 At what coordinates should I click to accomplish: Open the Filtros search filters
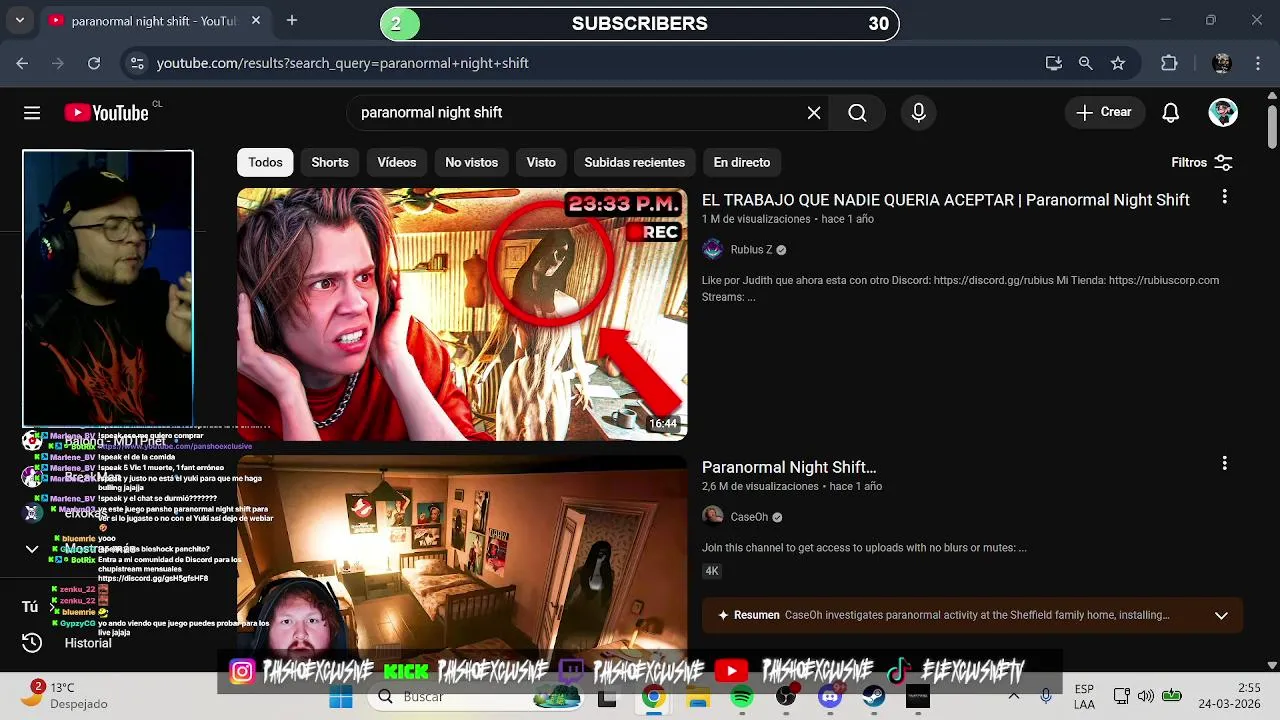click(x=1201, y=162)
